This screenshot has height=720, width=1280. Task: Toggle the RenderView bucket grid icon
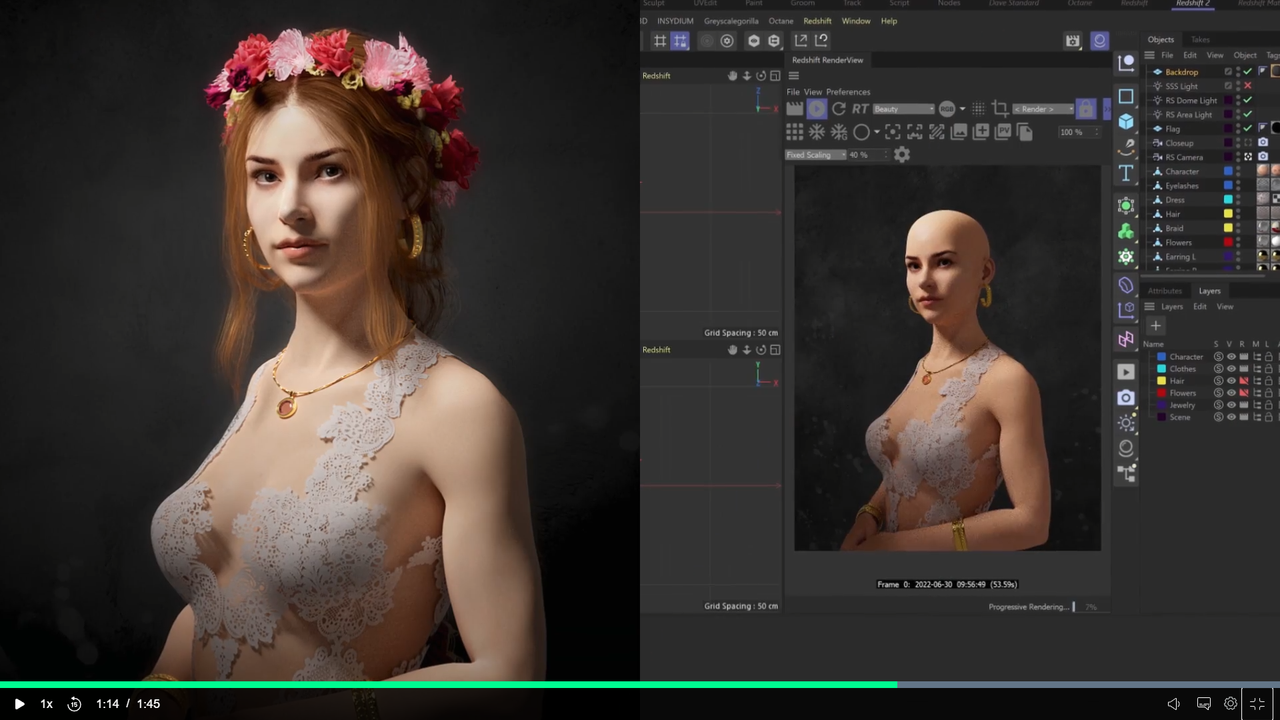pyautogui.click(x=795, y=132)
